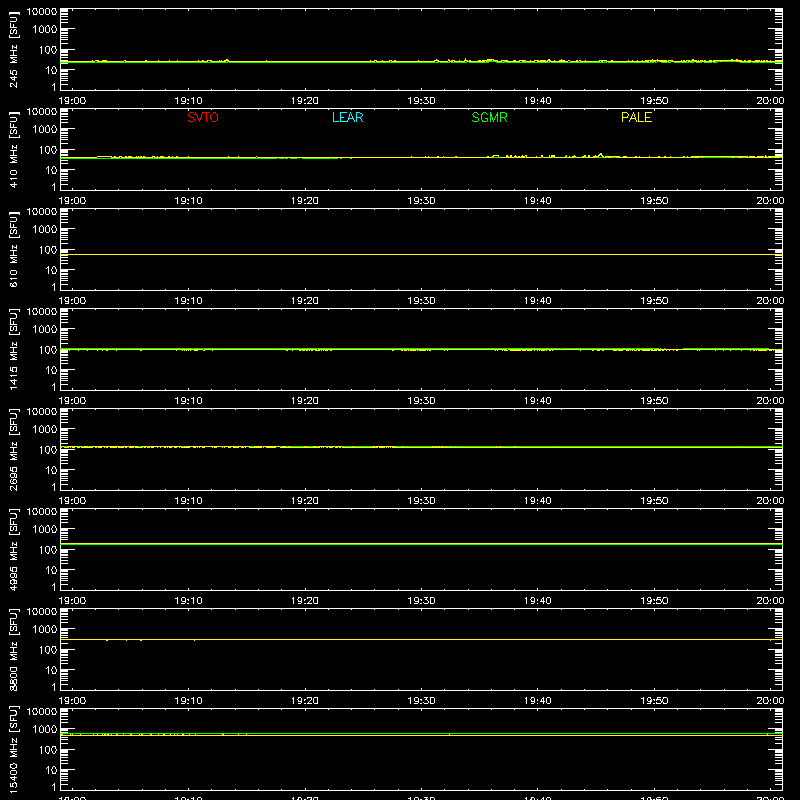Click the yellow PALE station legend label
The height and width of the screenshot is (800, 800).
pos(636,117)
